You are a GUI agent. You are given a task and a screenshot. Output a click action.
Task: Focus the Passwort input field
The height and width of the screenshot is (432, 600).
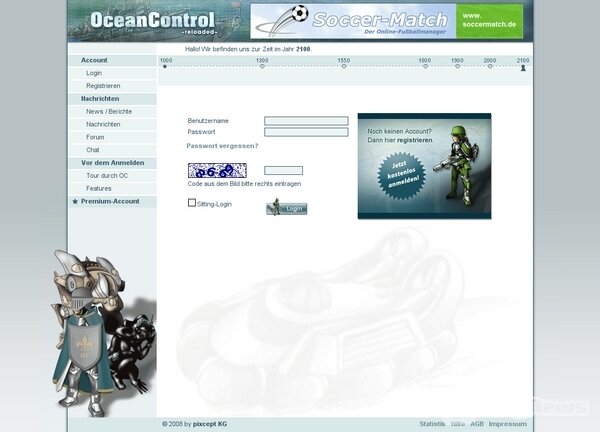(x=306, y=132)
